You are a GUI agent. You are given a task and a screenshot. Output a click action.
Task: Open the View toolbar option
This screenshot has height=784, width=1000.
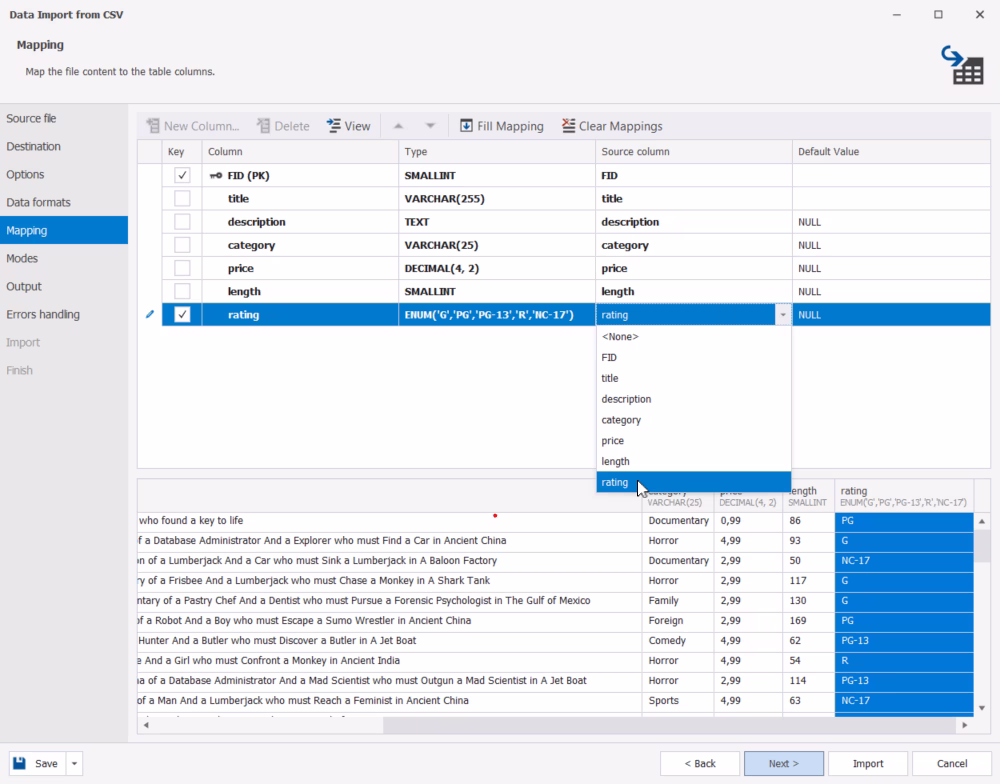[349, 126]
